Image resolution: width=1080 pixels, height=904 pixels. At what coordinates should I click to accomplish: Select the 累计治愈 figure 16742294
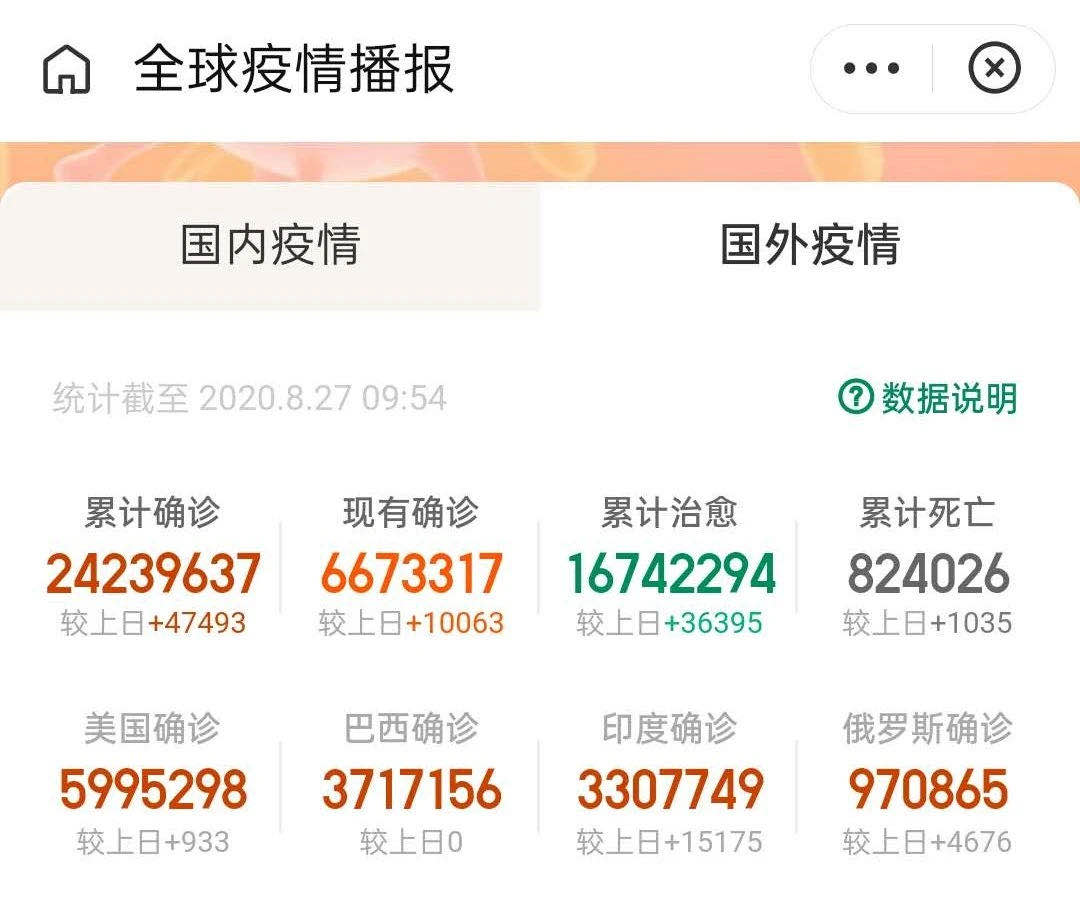[x=670, y=574]
